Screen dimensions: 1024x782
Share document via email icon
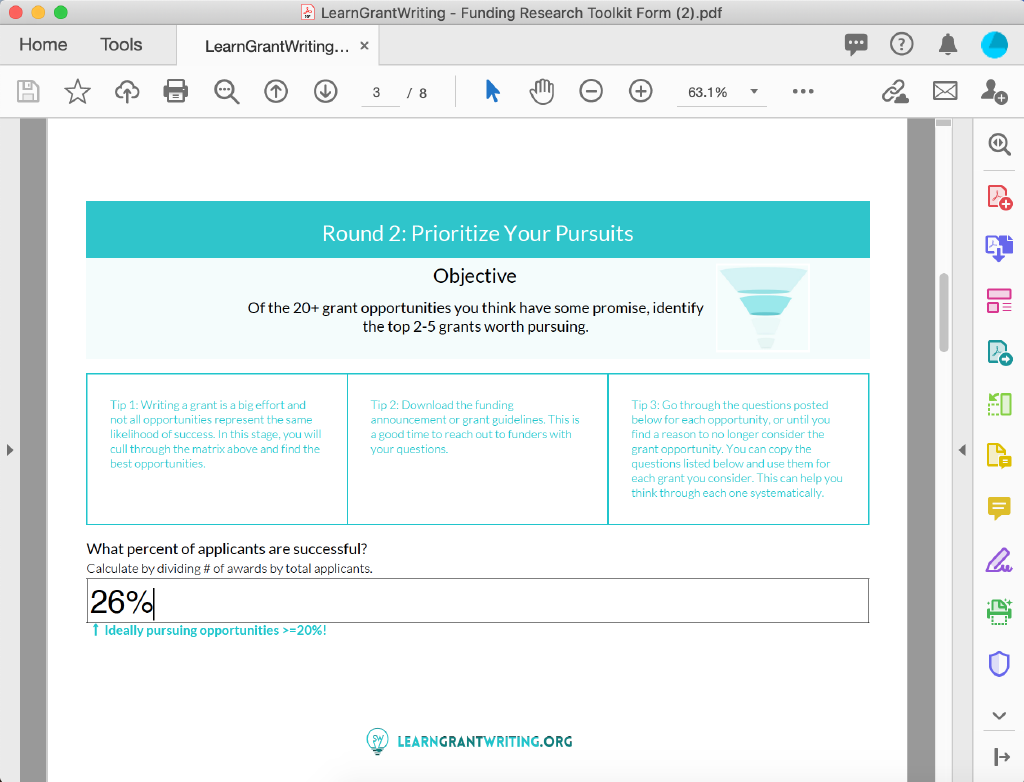coord(944,91)
